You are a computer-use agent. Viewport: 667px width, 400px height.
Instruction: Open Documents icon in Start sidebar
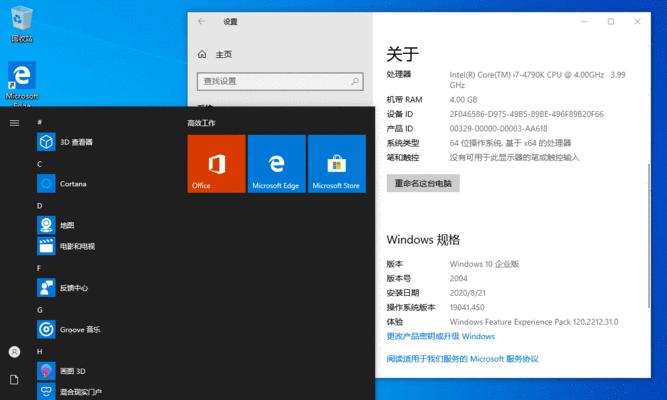(x=14, y=380)
